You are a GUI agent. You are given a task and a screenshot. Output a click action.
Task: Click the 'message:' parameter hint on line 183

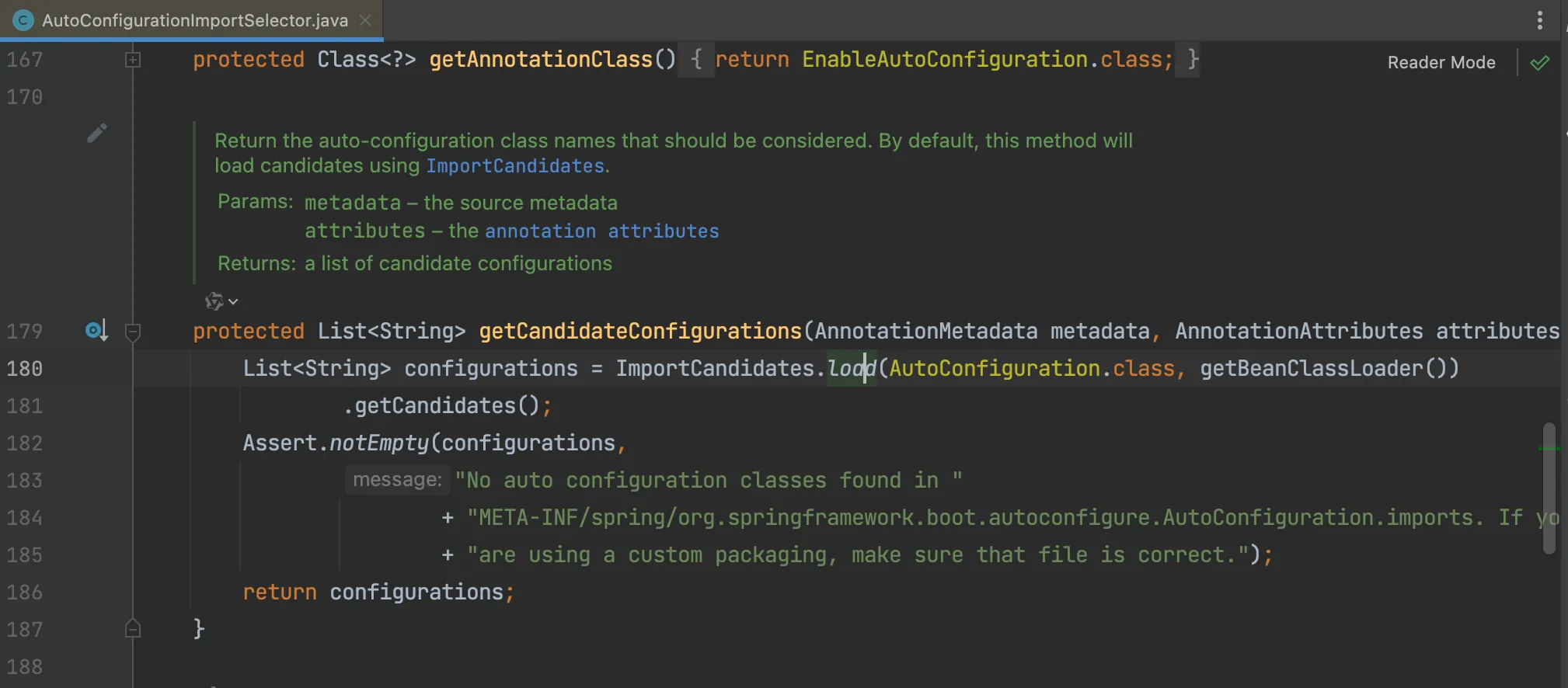(397, 480)
